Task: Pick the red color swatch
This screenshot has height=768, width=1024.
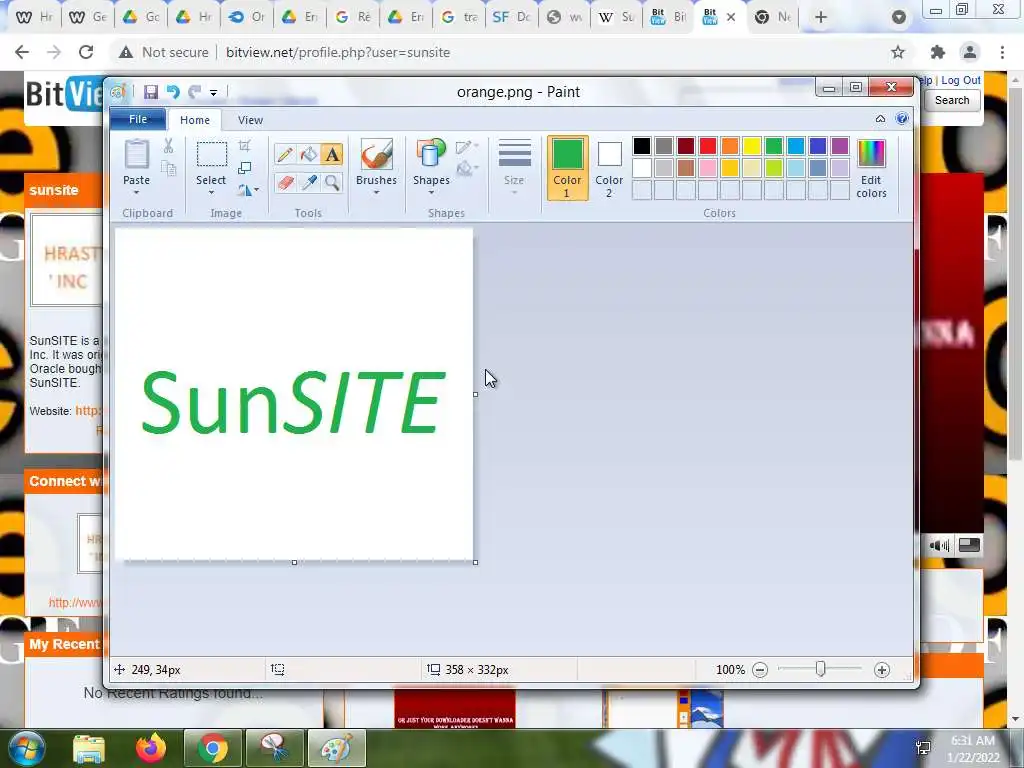Action: (x=707, y=146)
